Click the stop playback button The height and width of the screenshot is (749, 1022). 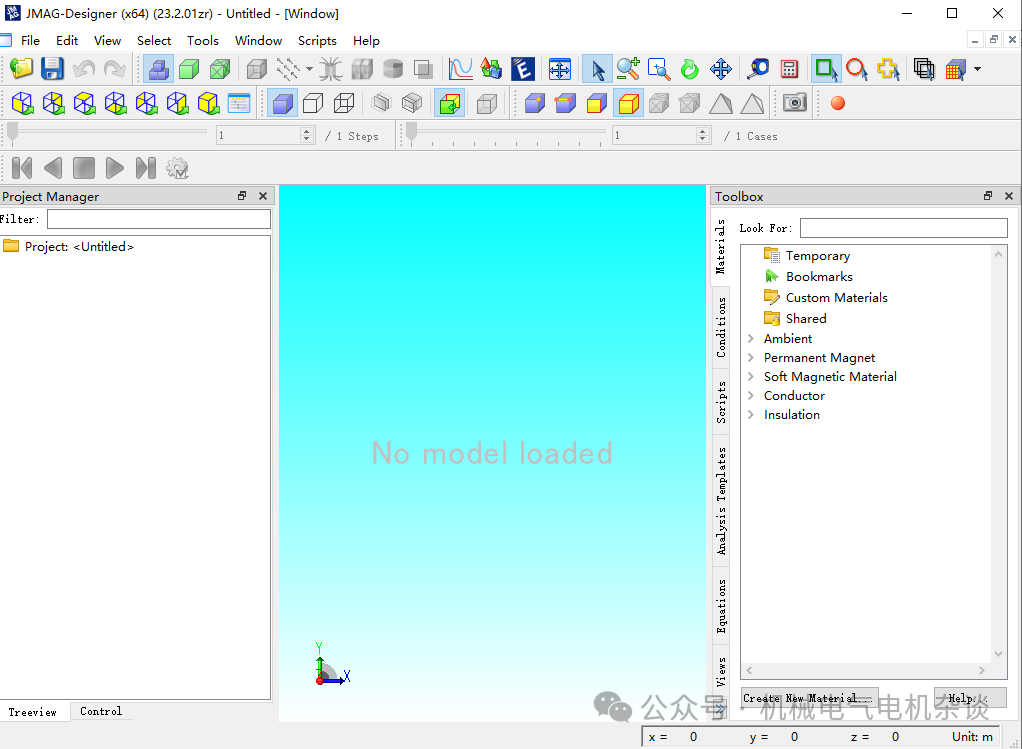pyautogui.click(x=83, y=168)
